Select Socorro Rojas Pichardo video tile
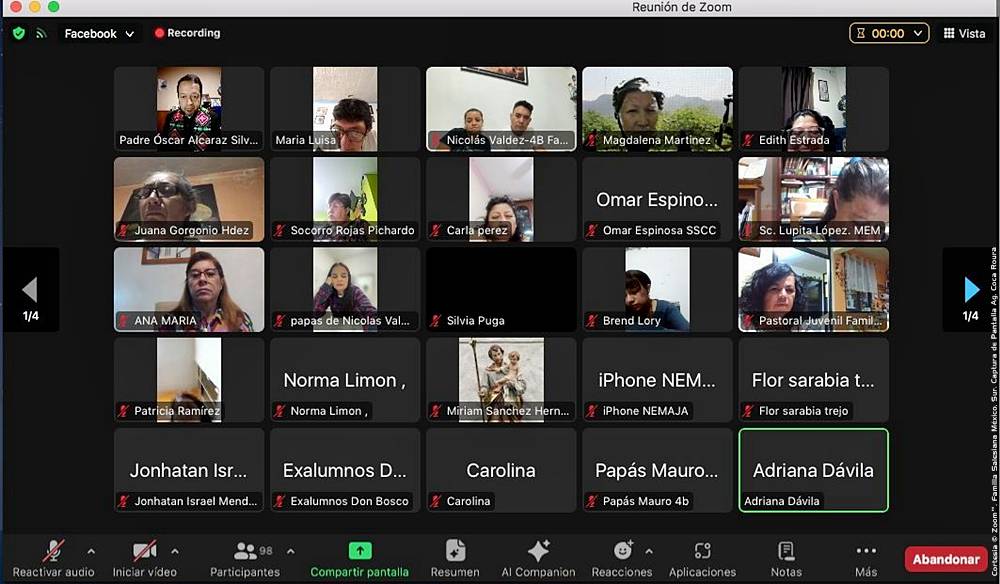The width and height of the screenshot is (1000, 584). point(345,200)
